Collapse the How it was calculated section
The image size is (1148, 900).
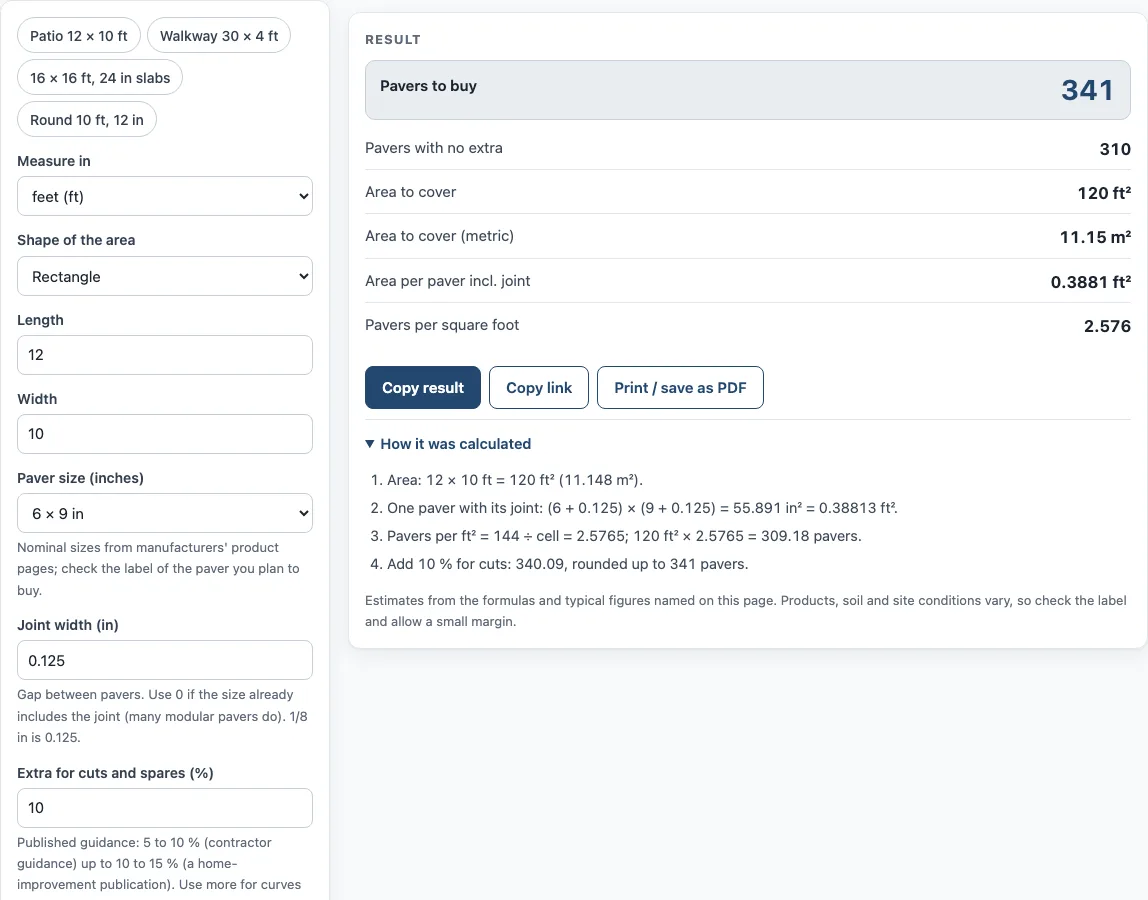[x=448, y=444]
